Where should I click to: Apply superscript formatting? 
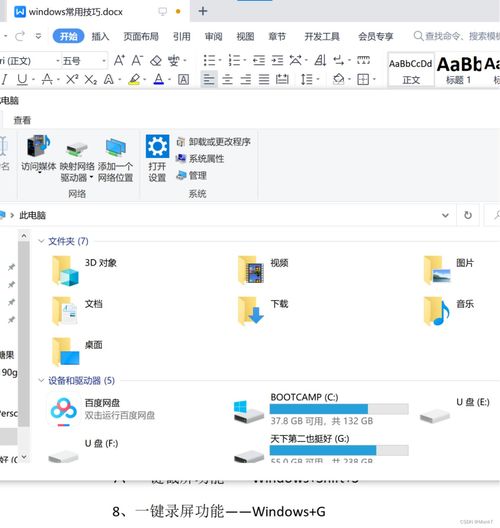pos(72,79)
